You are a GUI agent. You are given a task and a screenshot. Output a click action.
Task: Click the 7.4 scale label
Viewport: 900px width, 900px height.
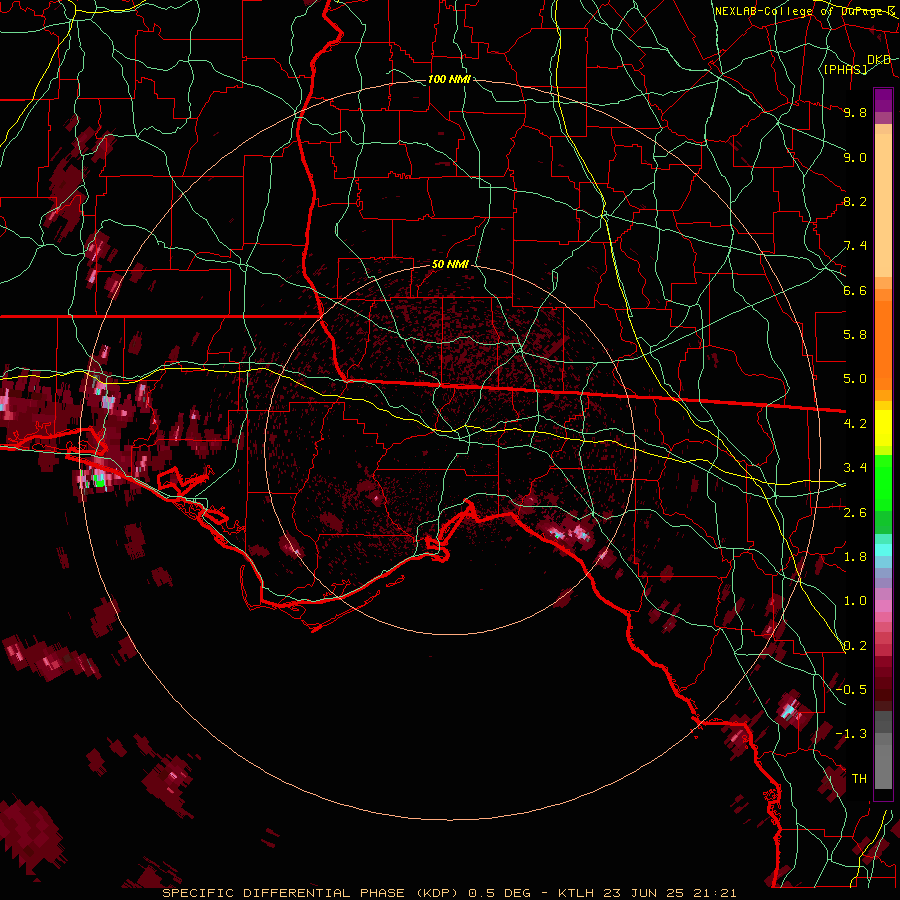pos(855,246)
